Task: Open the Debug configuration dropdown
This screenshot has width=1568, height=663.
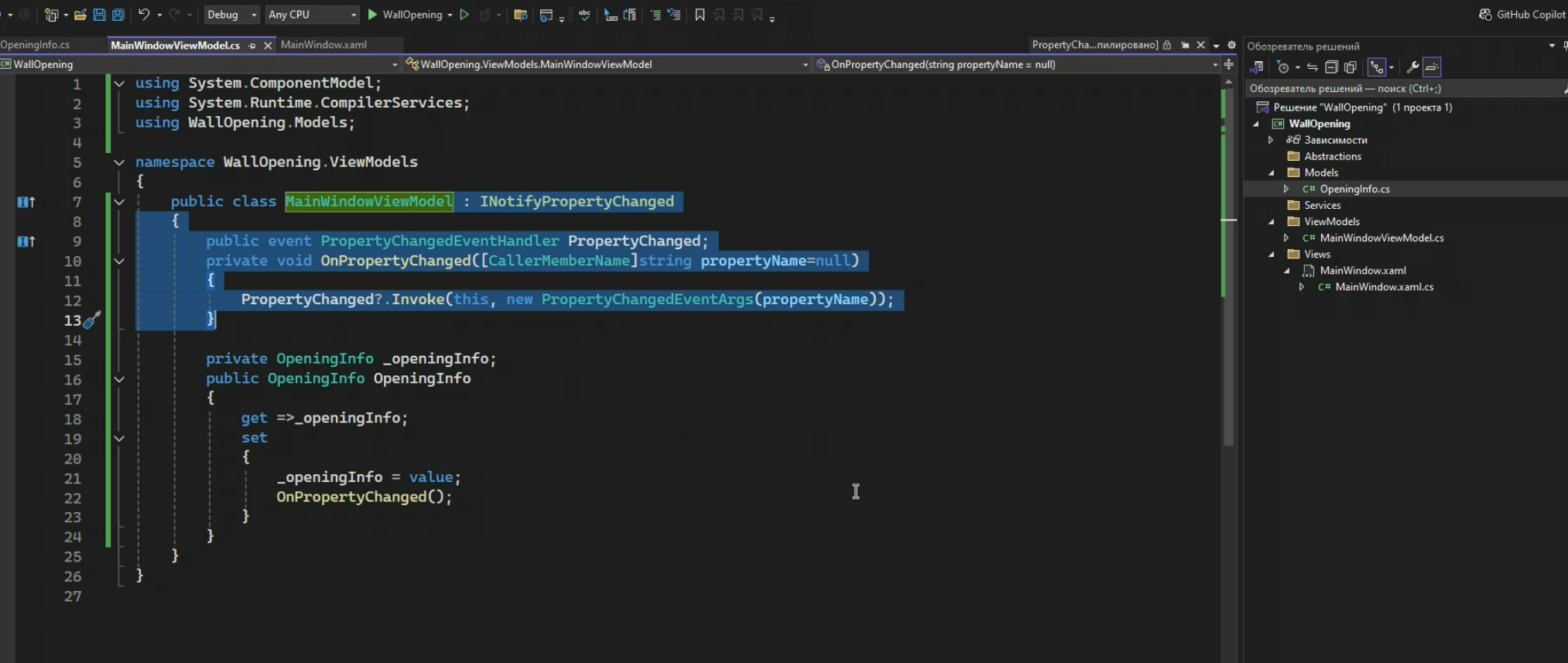Action: tap(231, 15)
